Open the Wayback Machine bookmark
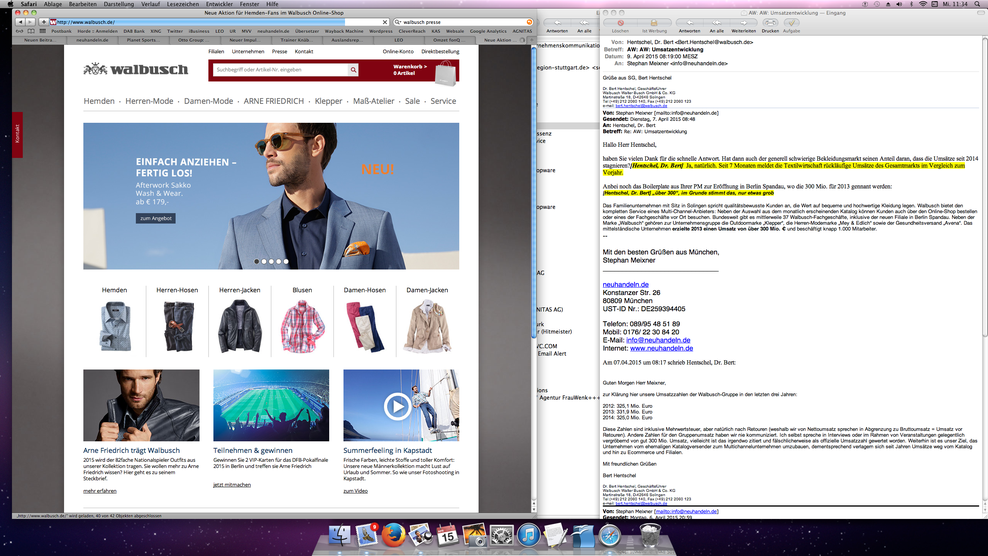The height and width of the screenshot is (556, 988). pos(344,31)
